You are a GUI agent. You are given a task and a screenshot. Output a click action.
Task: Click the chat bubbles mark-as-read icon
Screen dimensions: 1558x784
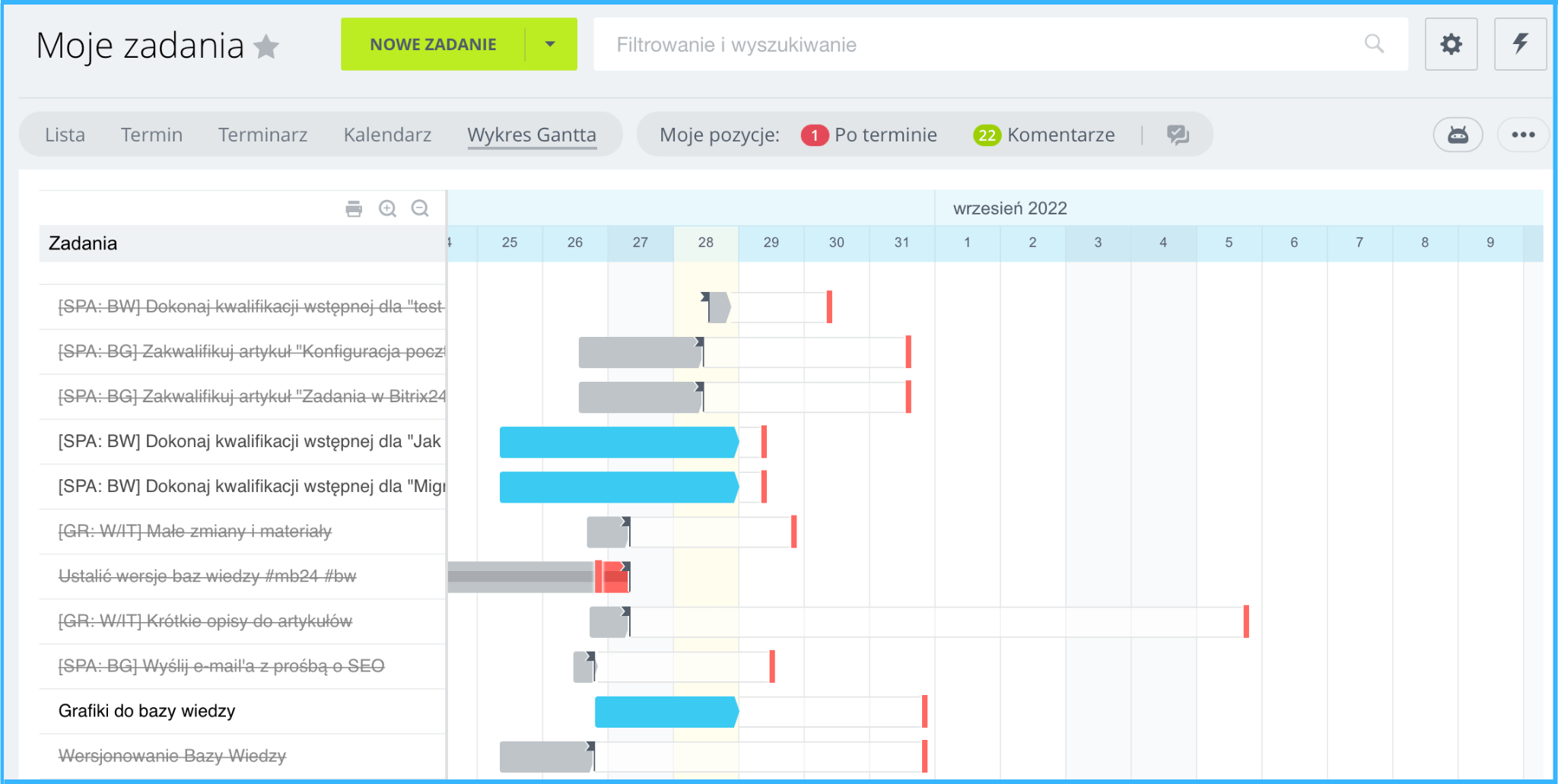pos(1178,135)
